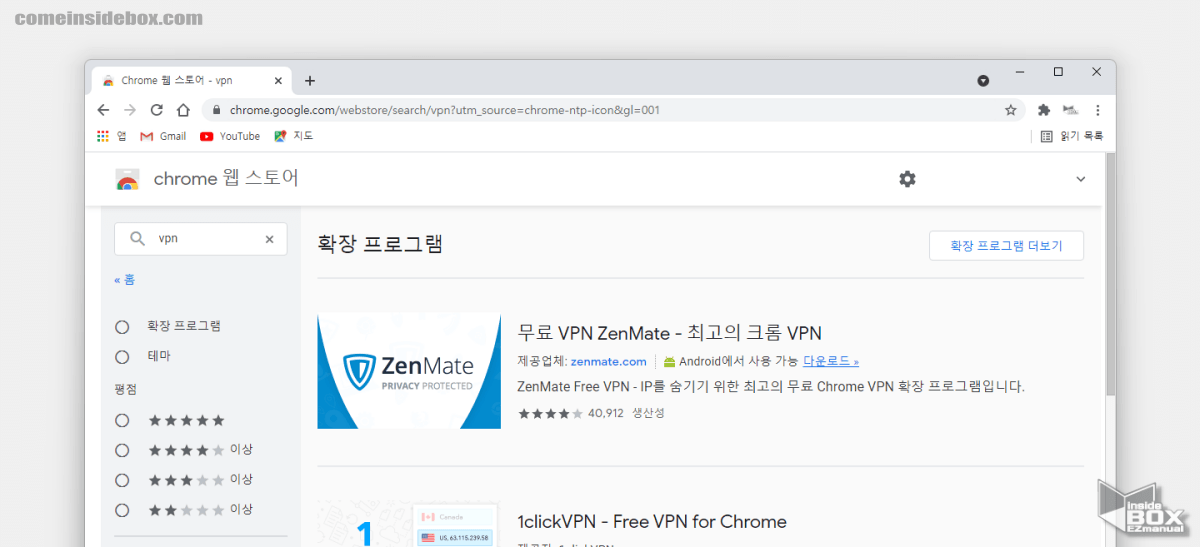The image size is (1200, 547).
Task: Select four stars 이상 rating filter
Action: click(x=122, y=450)
